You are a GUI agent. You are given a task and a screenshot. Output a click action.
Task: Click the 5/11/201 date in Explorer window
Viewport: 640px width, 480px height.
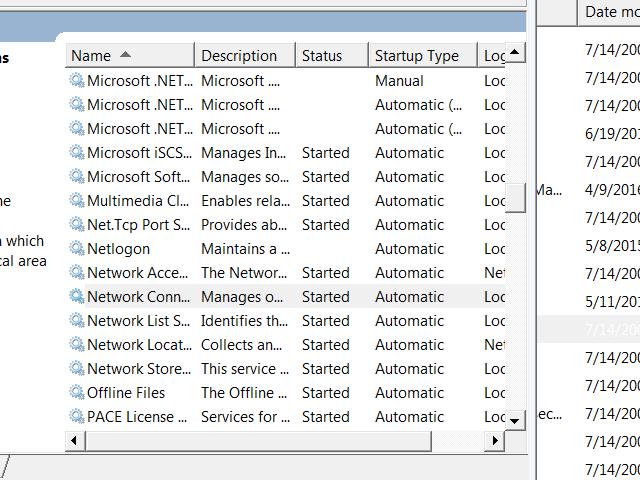click(612, 302)
